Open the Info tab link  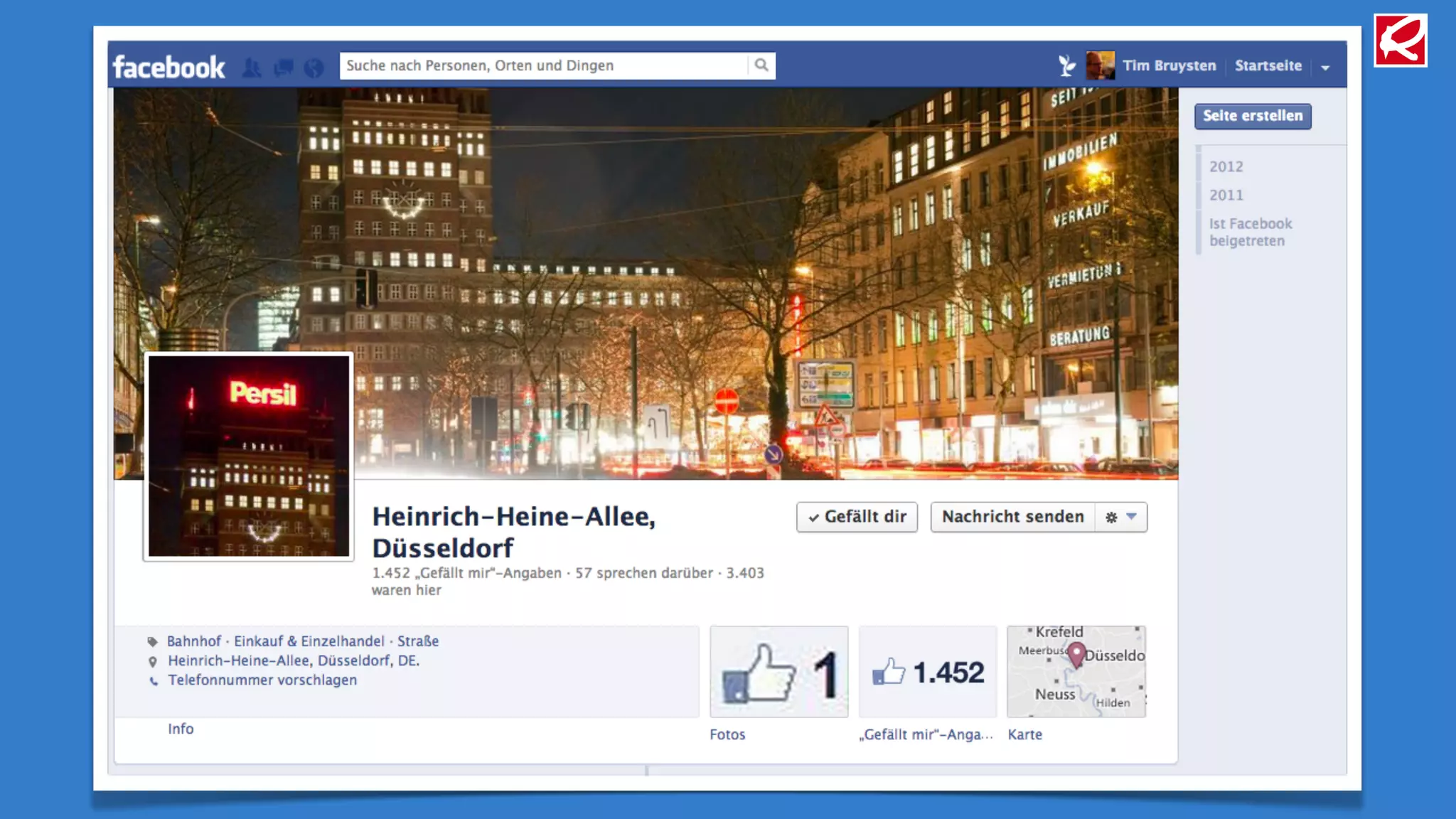(x=181, y=729)
